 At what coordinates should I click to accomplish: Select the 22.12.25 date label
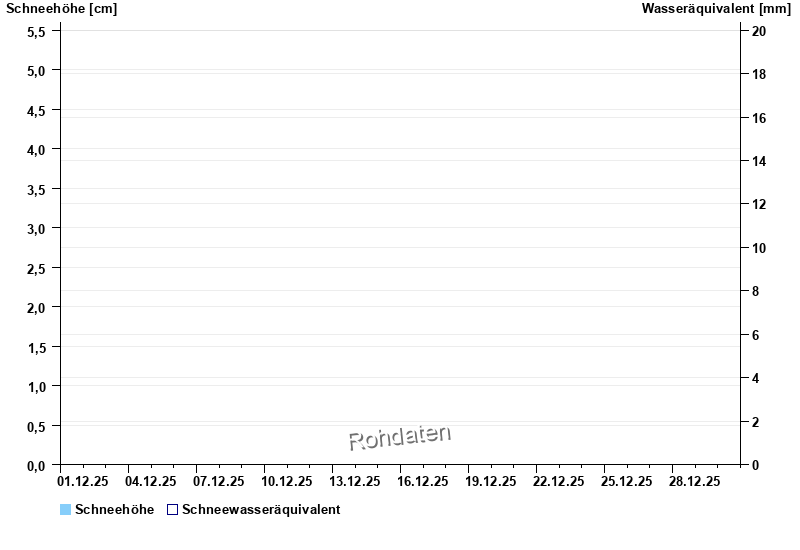[x=559, y=481]
